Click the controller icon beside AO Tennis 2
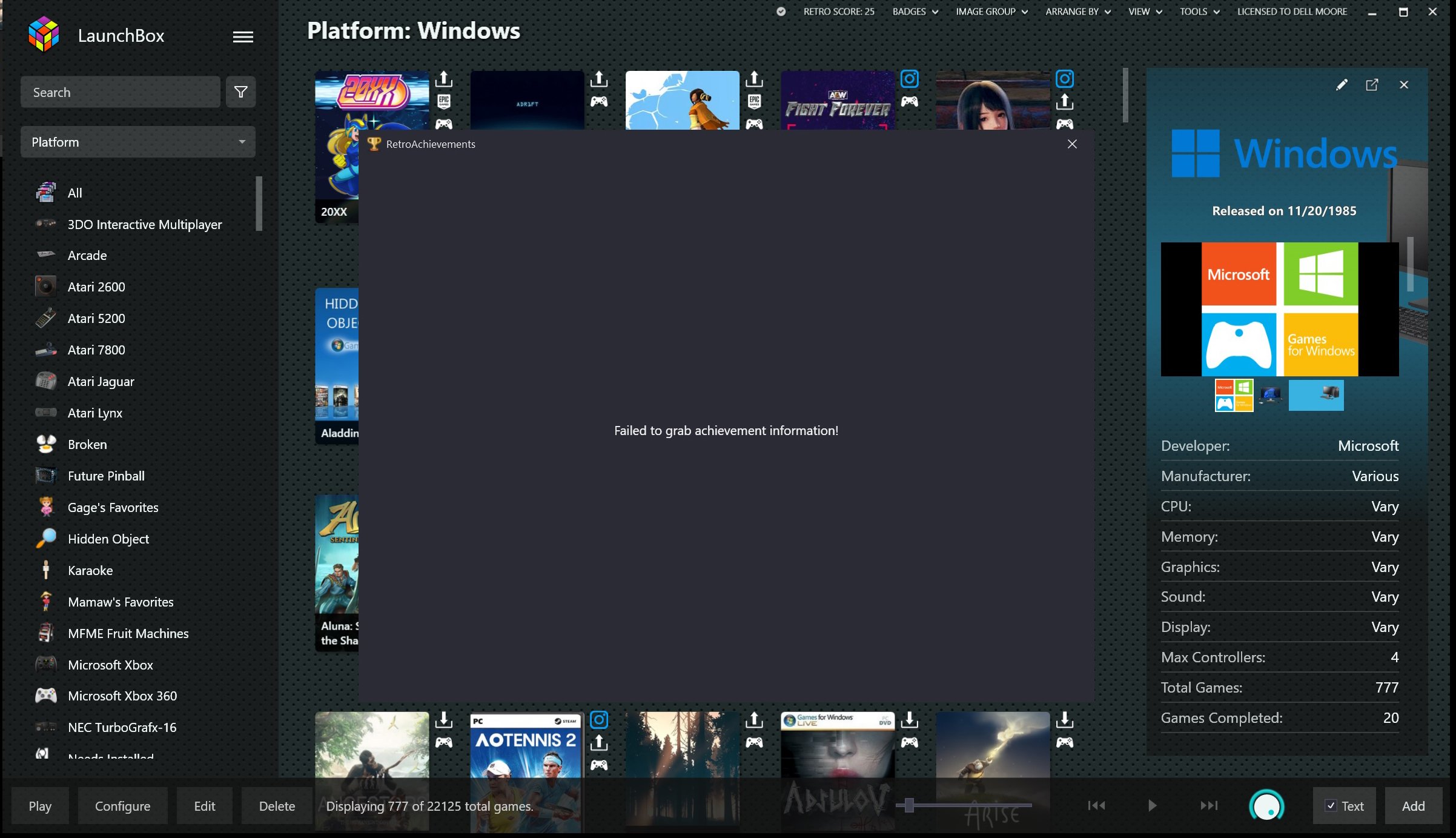1456x838 pixels. click(599, 765)
